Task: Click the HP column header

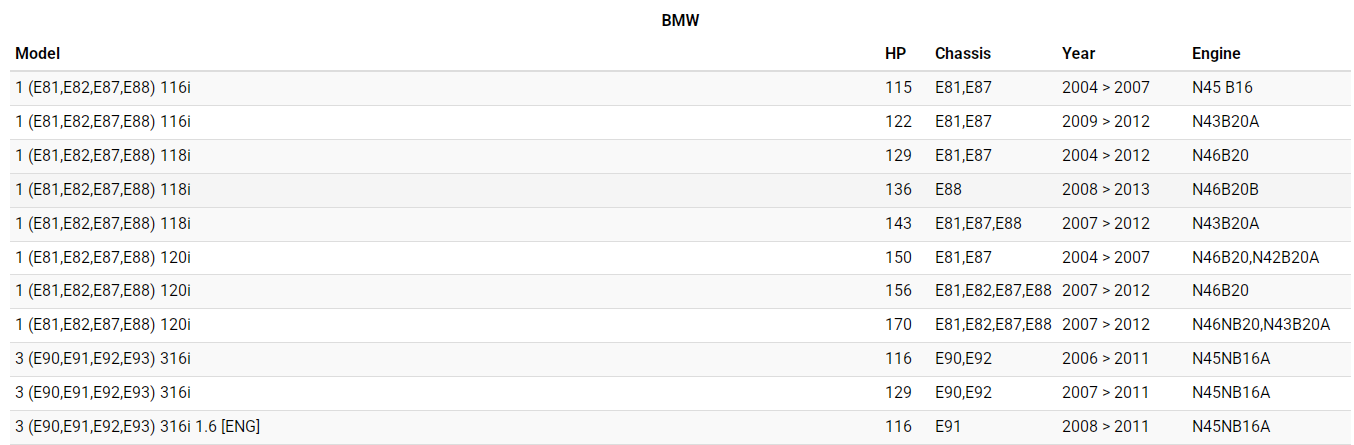Action: point(895,54)
